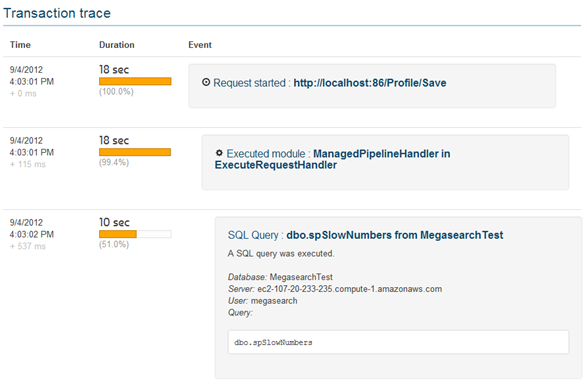Click the '(99.4%)' percentage label

114,163
